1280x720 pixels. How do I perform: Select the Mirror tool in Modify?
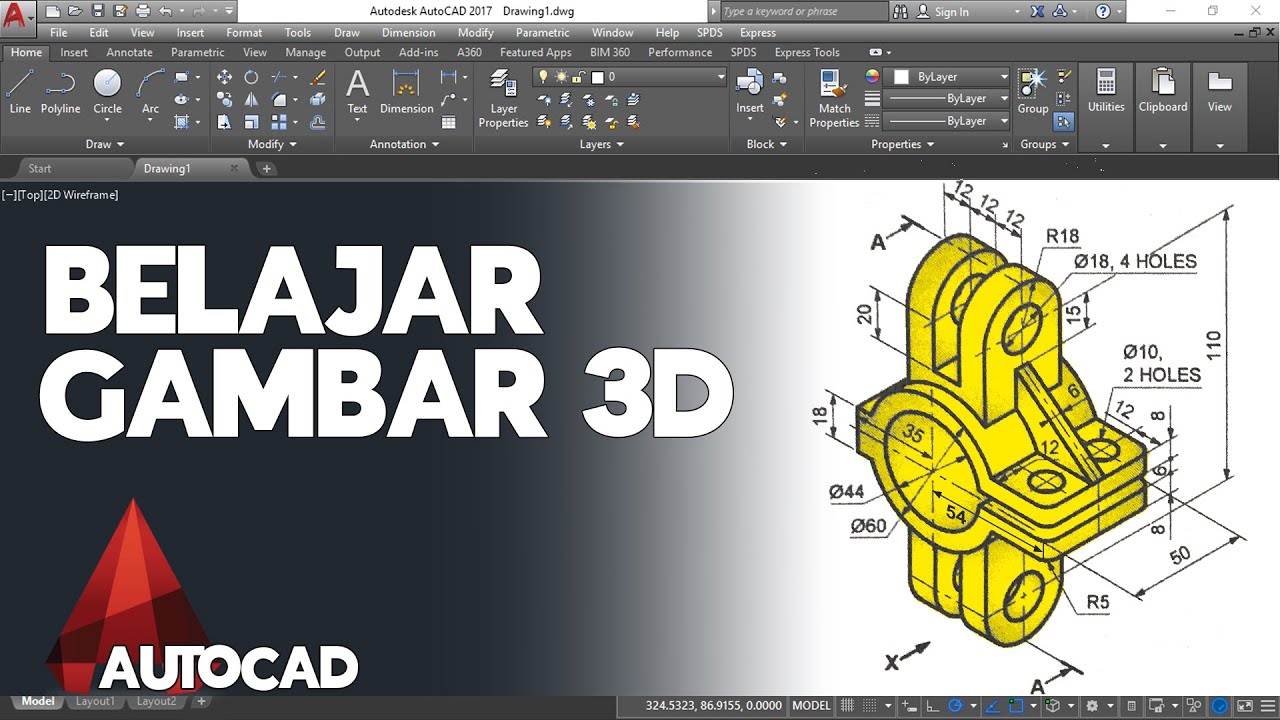click(251, 99)
